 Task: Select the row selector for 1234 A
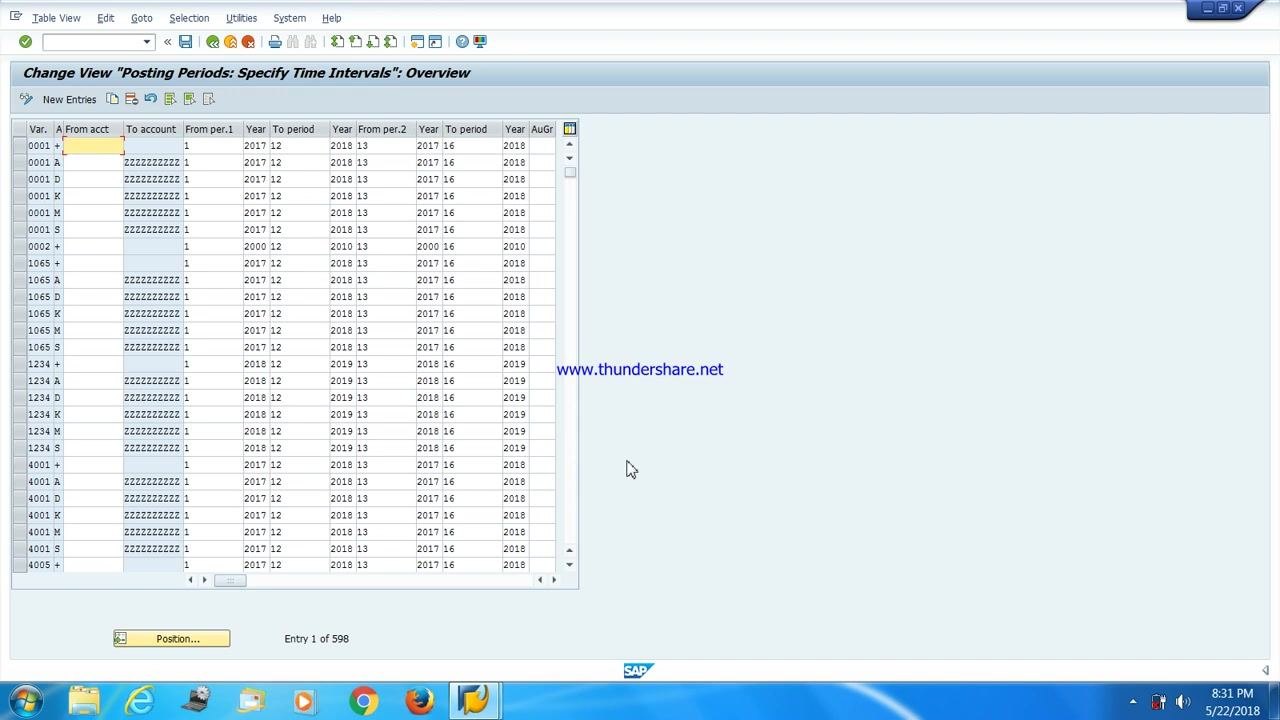tap(19, 381)
